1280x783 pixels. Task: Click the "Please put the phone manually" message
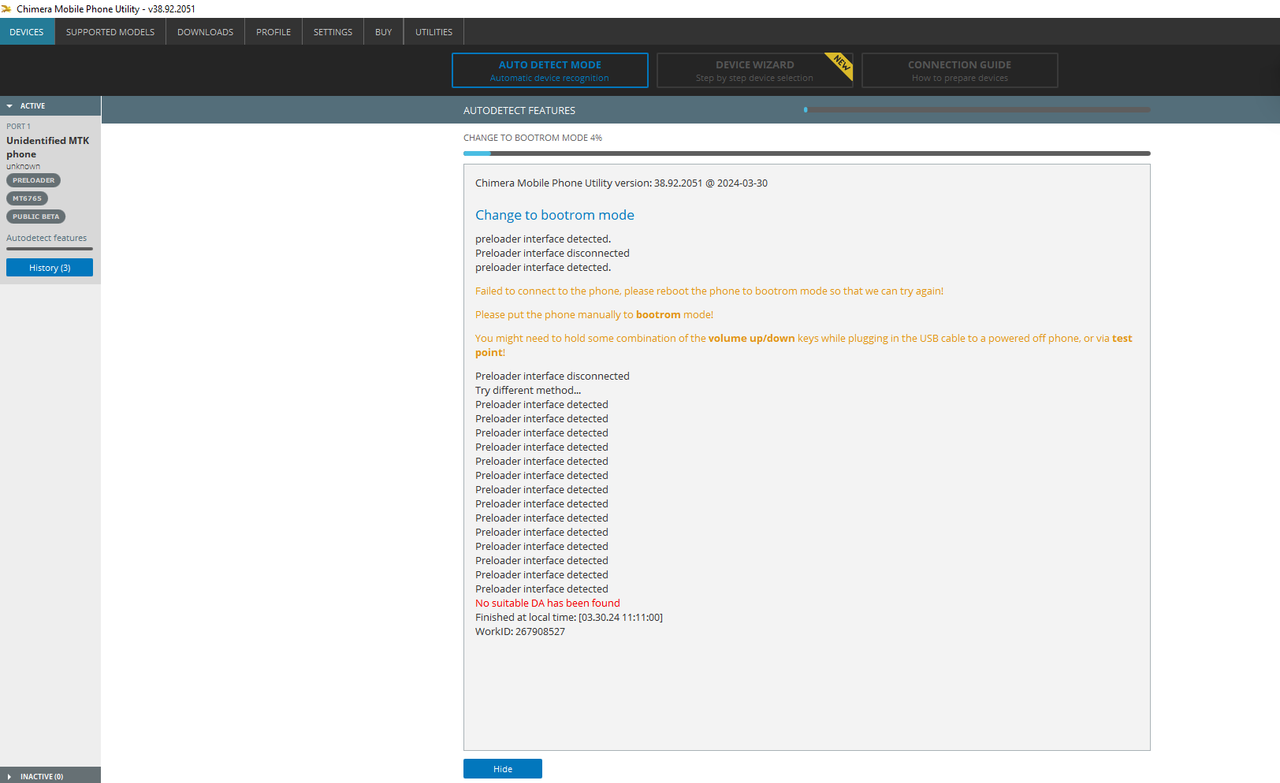[594, 314]
